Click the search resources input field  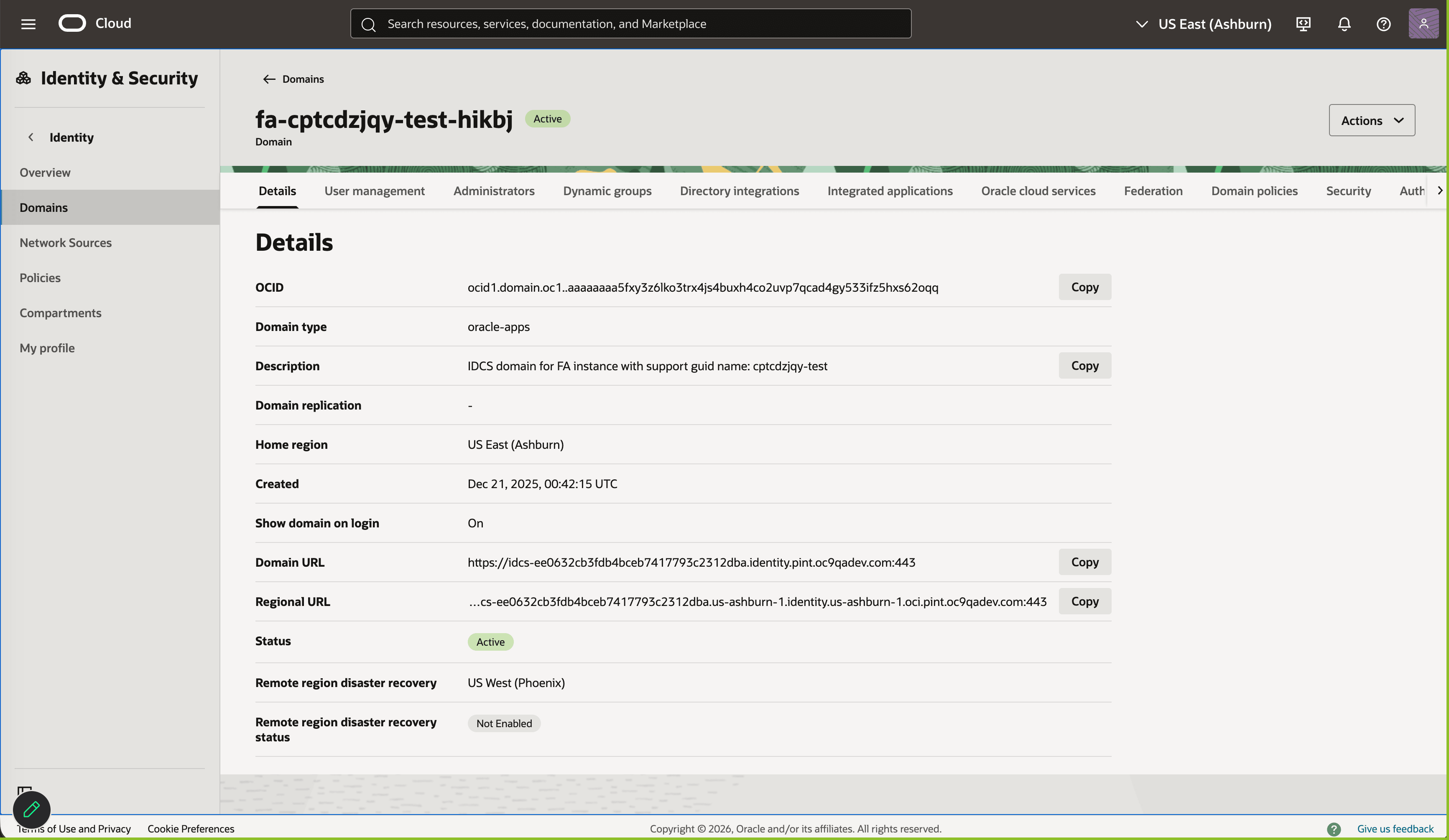click(x=631, y=23)
